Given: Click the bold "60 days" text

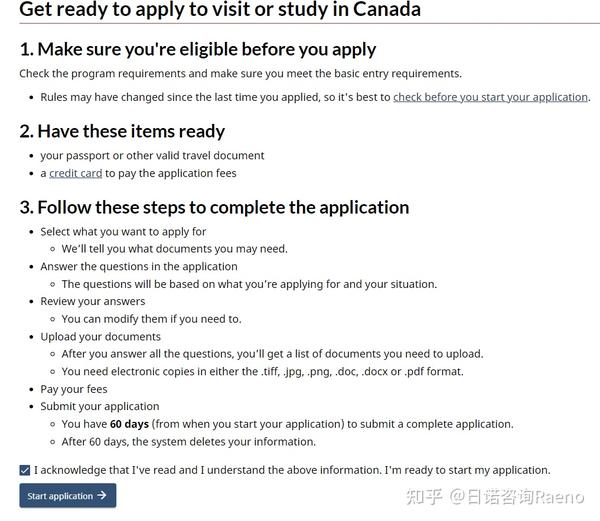Looking at the screenshot, I should [x=129, y=424].
